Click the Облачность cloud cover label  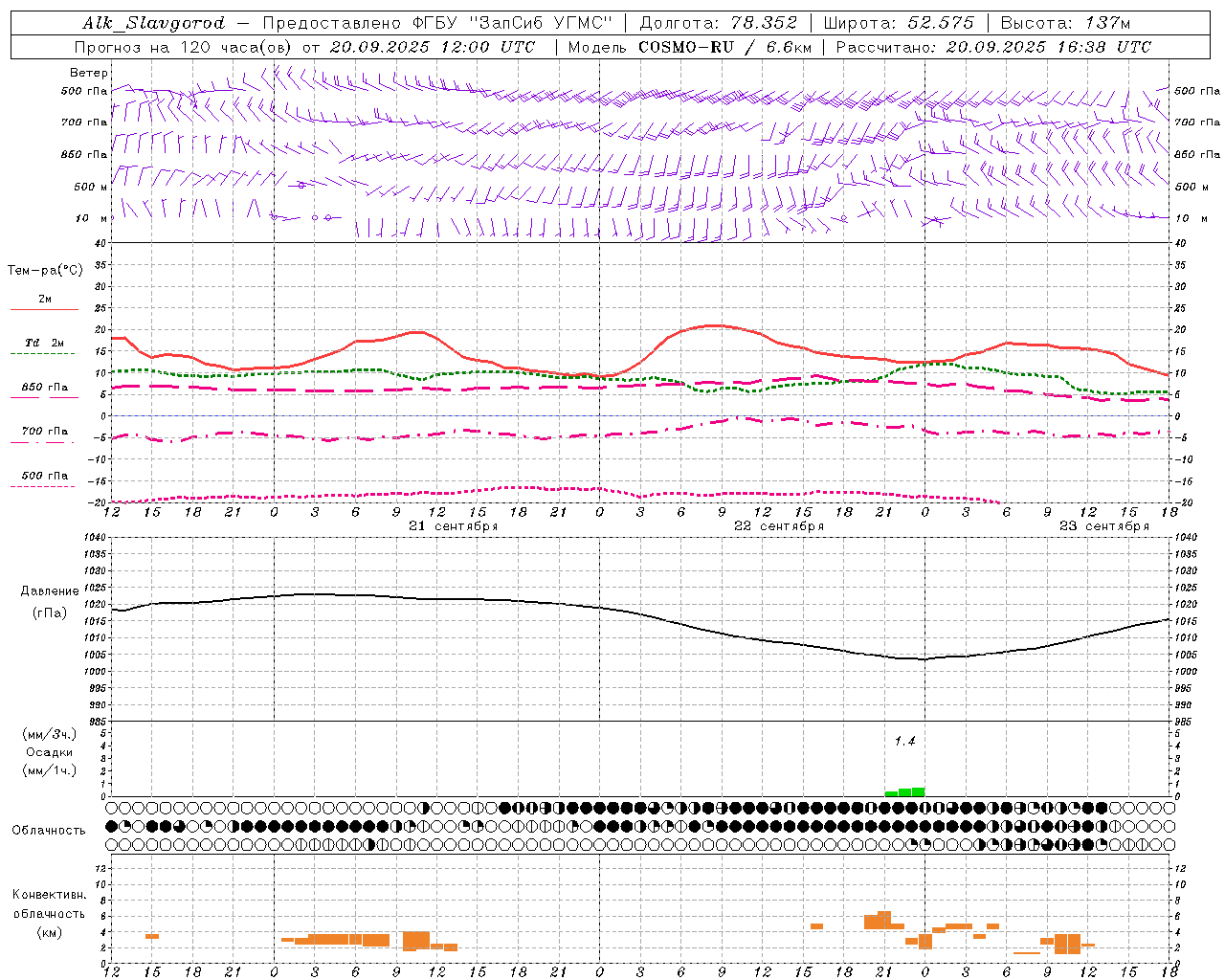coord(49,831)
